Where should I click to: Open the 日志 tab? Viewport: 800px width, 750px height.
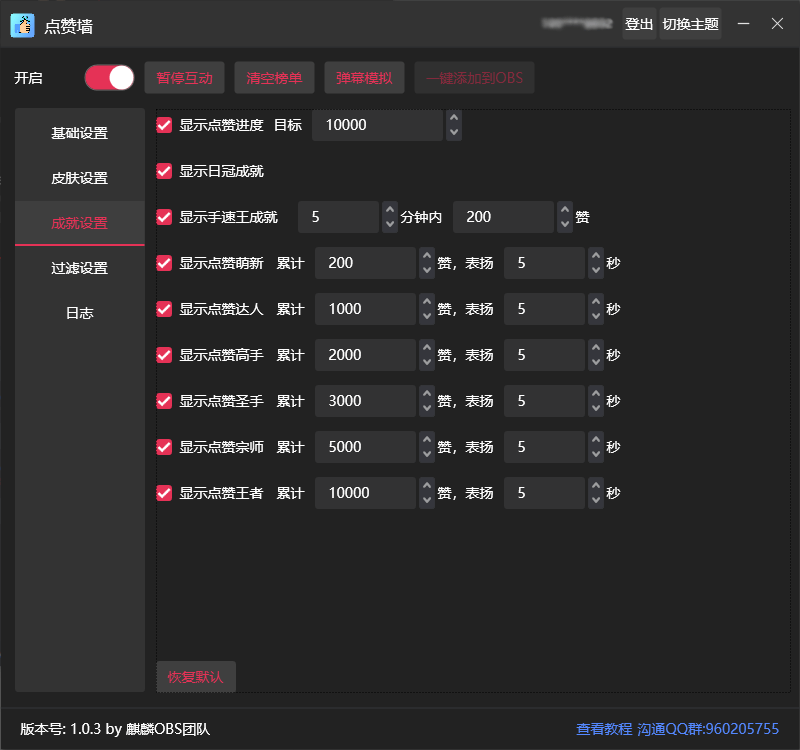(80, 313)
